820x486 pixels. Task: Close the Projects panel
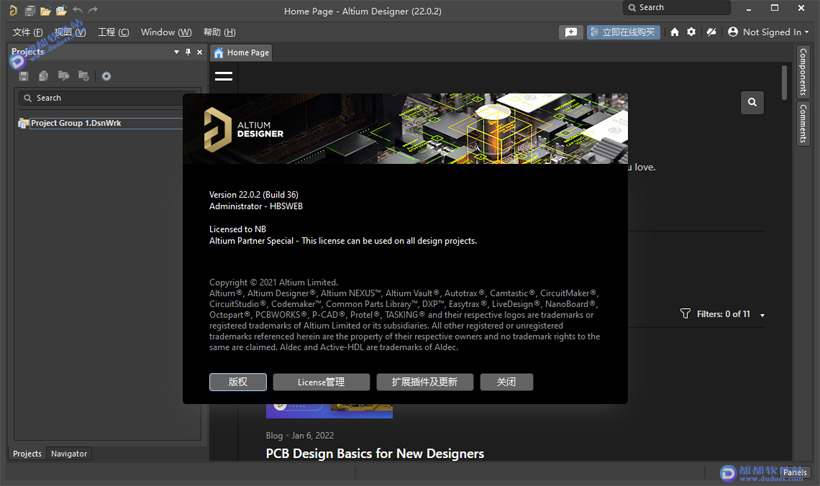[199, 52]
